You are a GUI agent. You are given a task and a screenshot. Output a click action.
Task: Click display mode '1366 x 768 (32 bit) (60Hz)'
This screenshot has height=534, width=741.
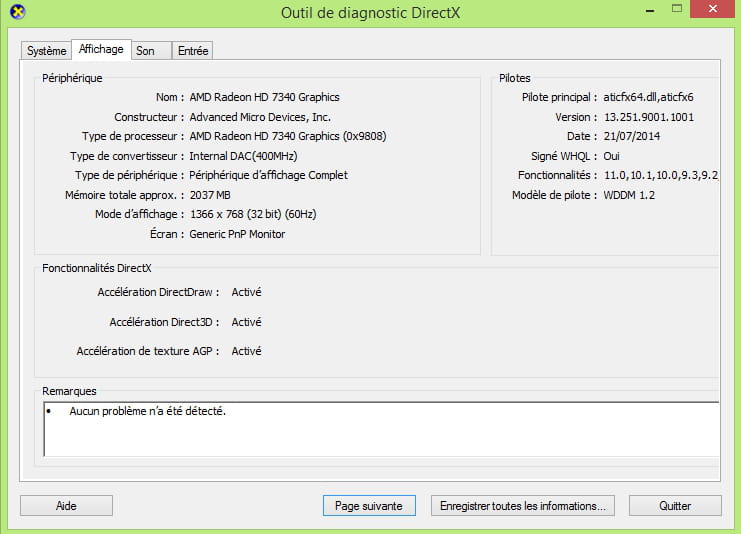point(253,214)
